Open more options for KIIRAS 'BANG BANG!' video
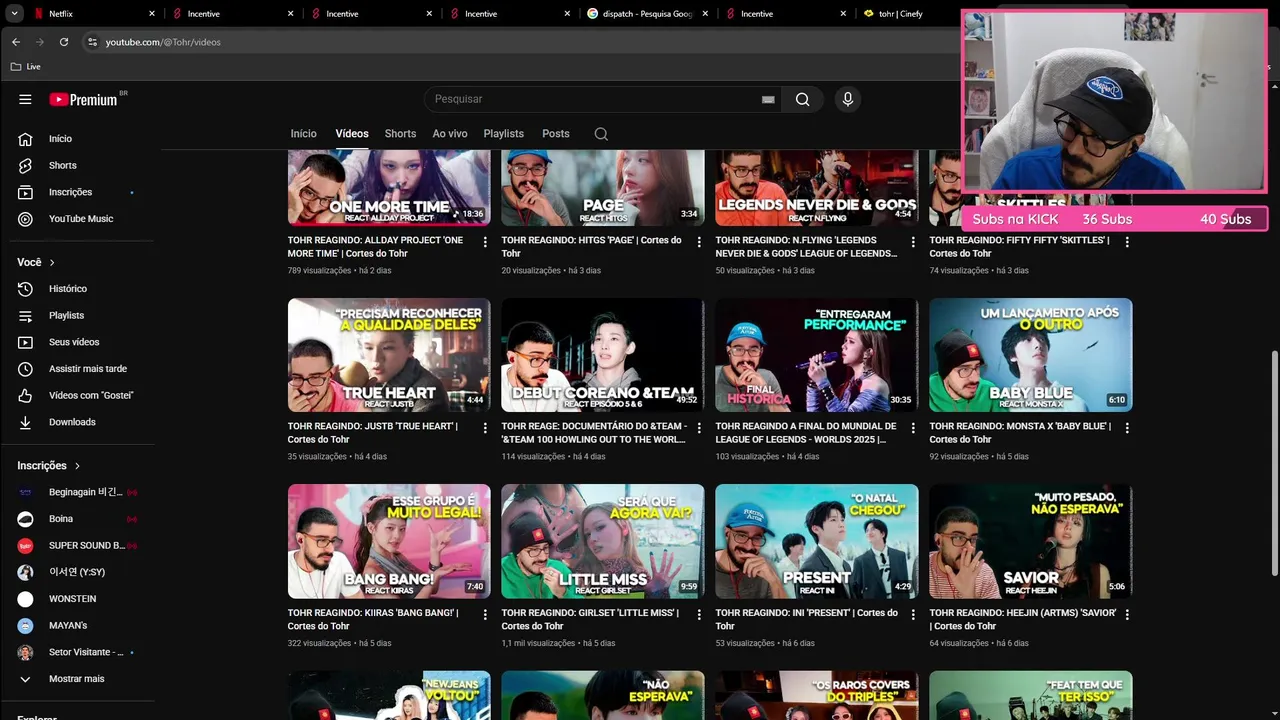The width and height of the screenshot is (1280, 720). (x=485, y=615)
